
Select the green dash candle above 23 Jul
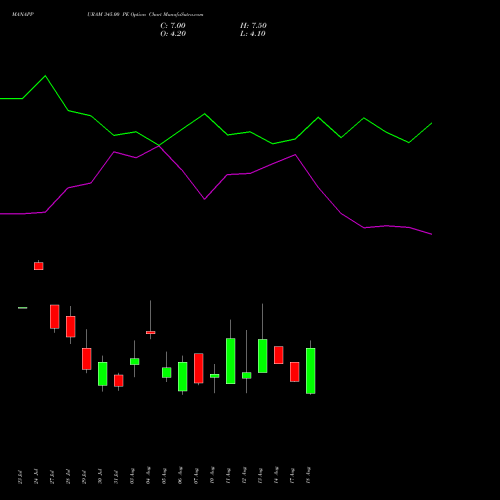tap(23, 308)
